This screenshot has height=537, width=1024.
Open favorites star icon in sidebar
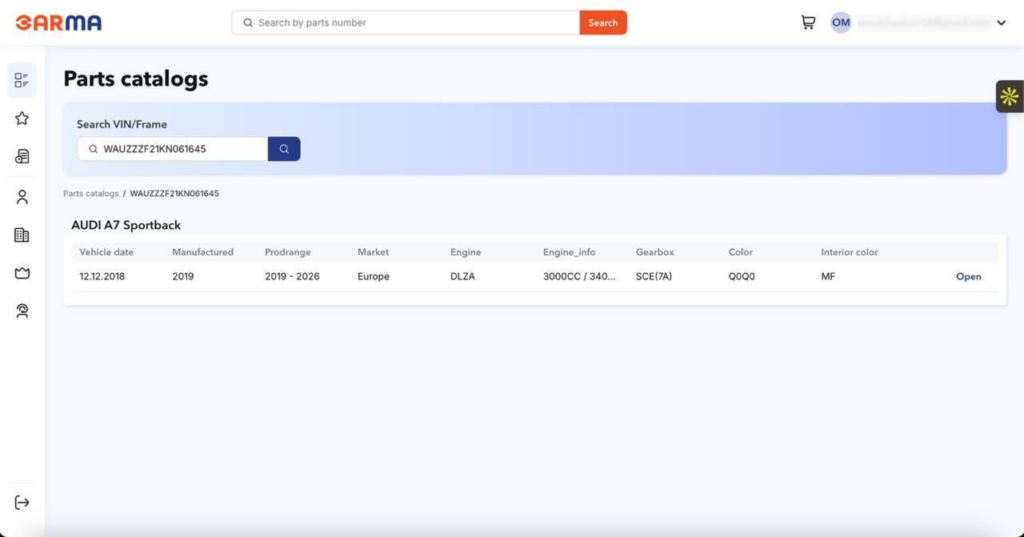22,118
